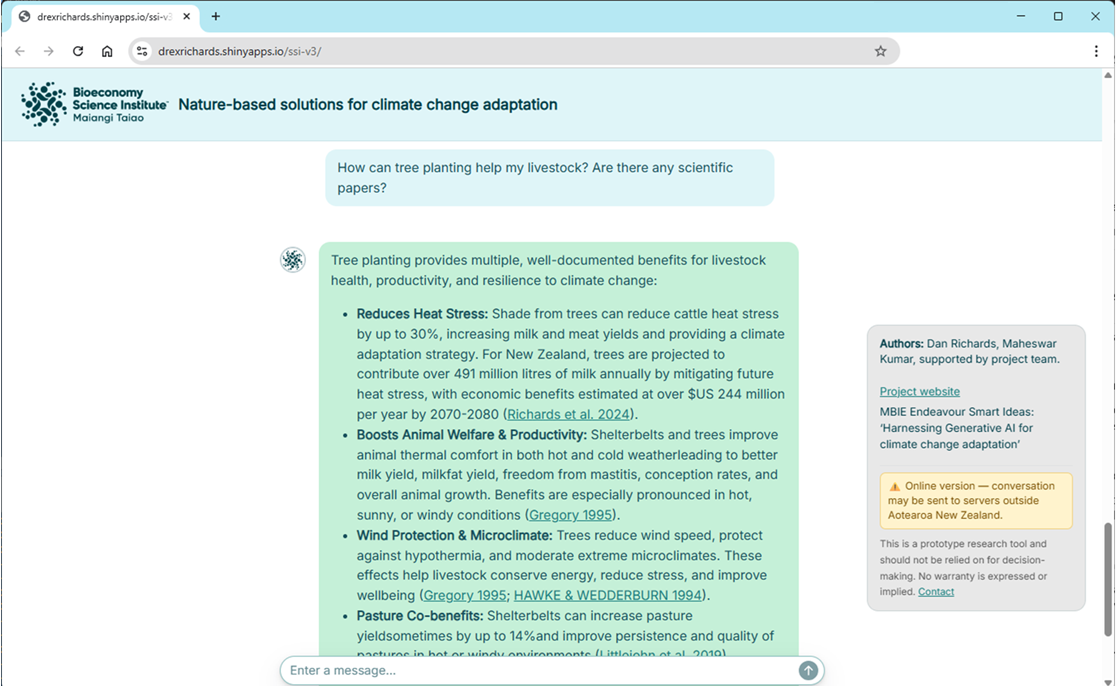
Task: Select the drexrichards.shinyapps.io browser tab
Action: [104, 16]
